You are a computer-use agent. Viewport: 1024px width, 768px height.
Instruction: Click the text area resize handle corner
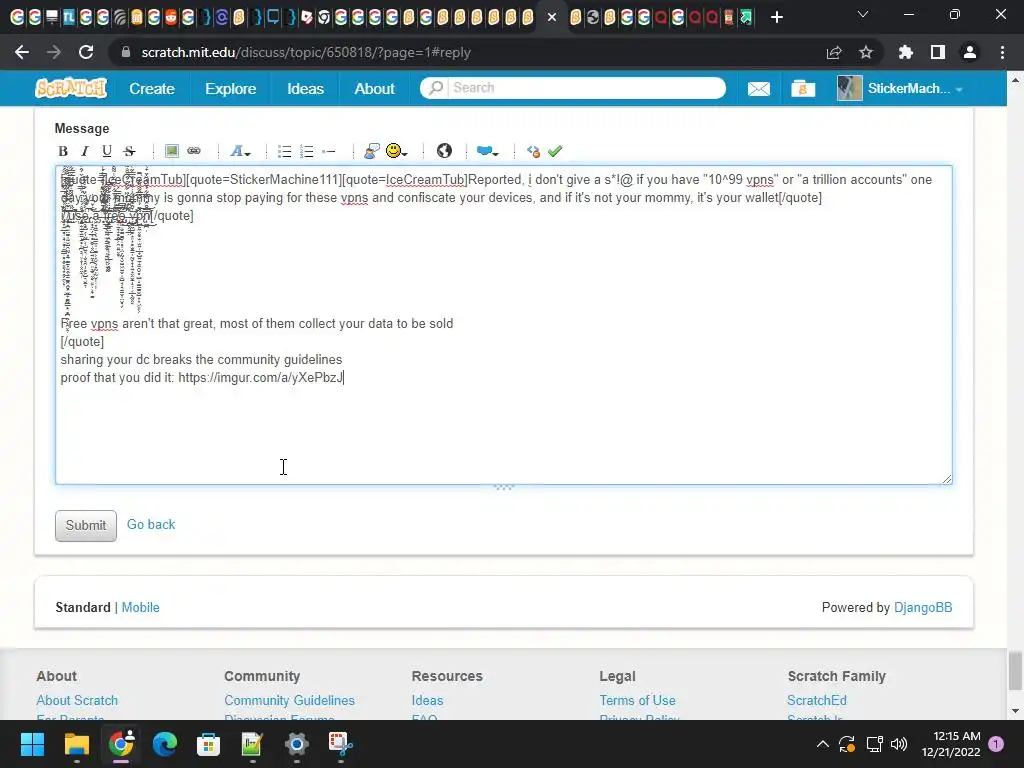pyautogui.click(x=947, y=479)
